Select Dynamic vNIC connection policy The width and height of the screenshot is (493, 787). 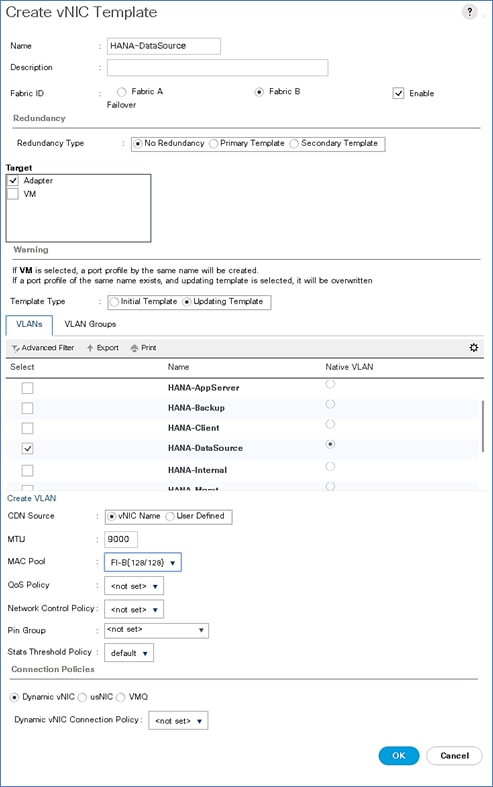coord(15,698)
